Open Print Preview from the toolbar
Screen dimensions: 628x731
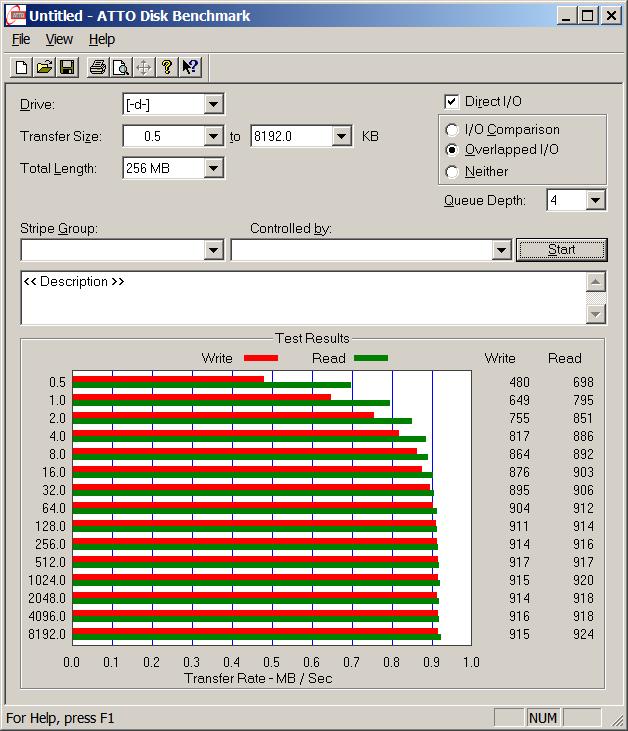tap(121, 67)
